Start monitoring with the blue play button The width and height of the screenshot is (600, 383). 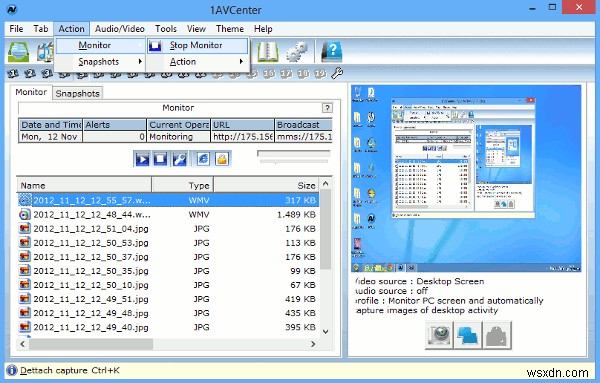coord(142,158)
